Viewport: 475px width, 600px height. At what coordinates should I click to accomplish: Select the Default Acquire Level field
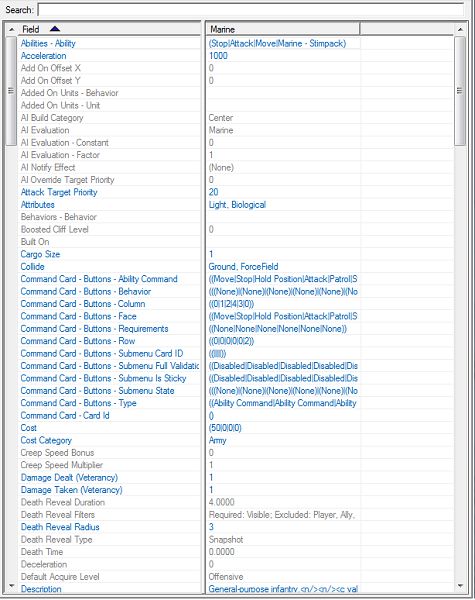(109, 577)
